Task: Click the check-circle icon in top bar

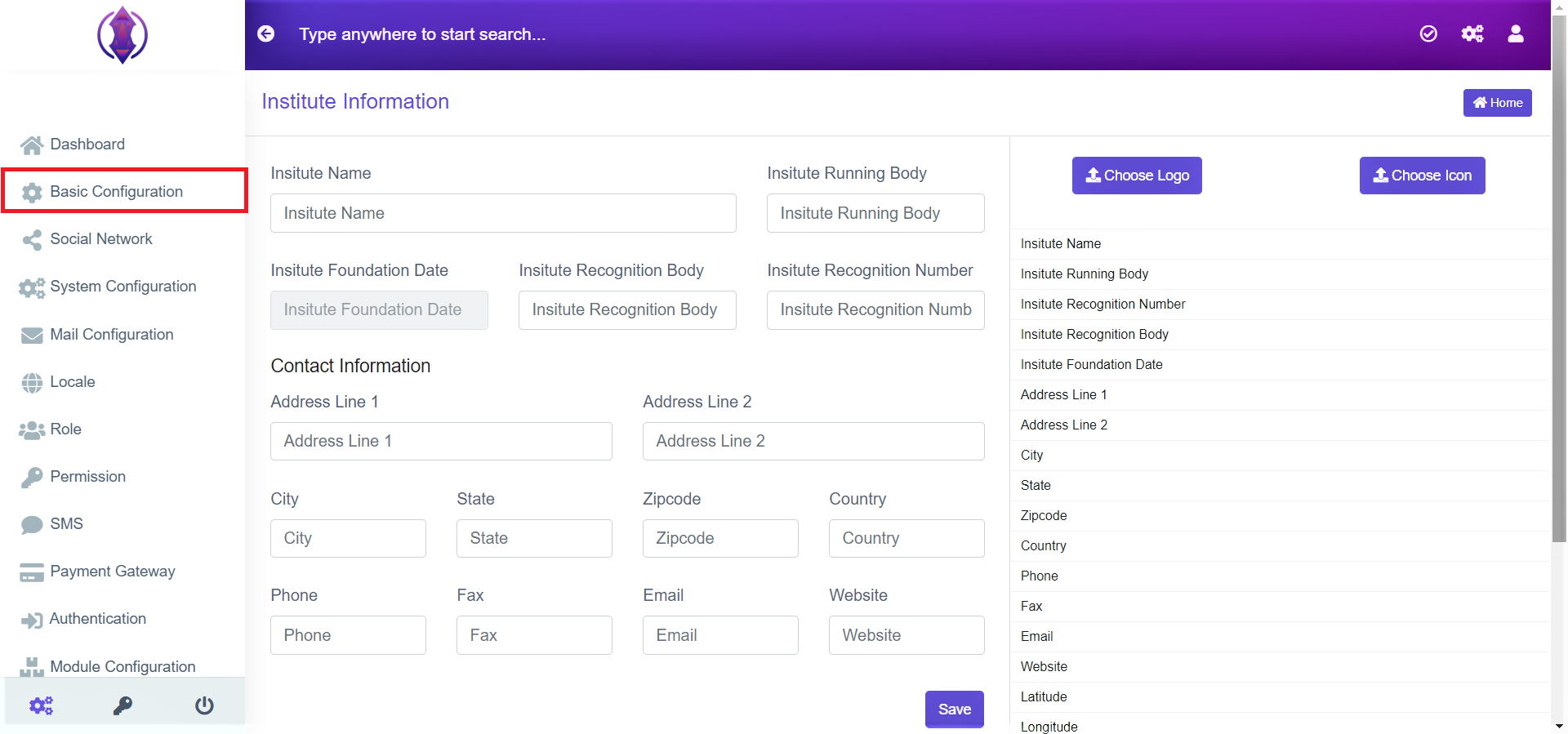Action: coord(1428,33)
